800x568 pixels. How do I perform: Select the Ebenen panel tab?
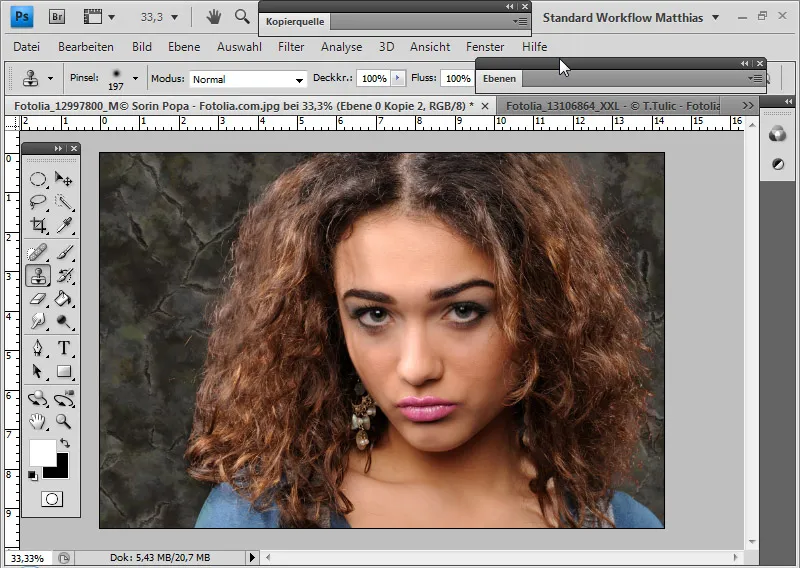click(499, 79)
